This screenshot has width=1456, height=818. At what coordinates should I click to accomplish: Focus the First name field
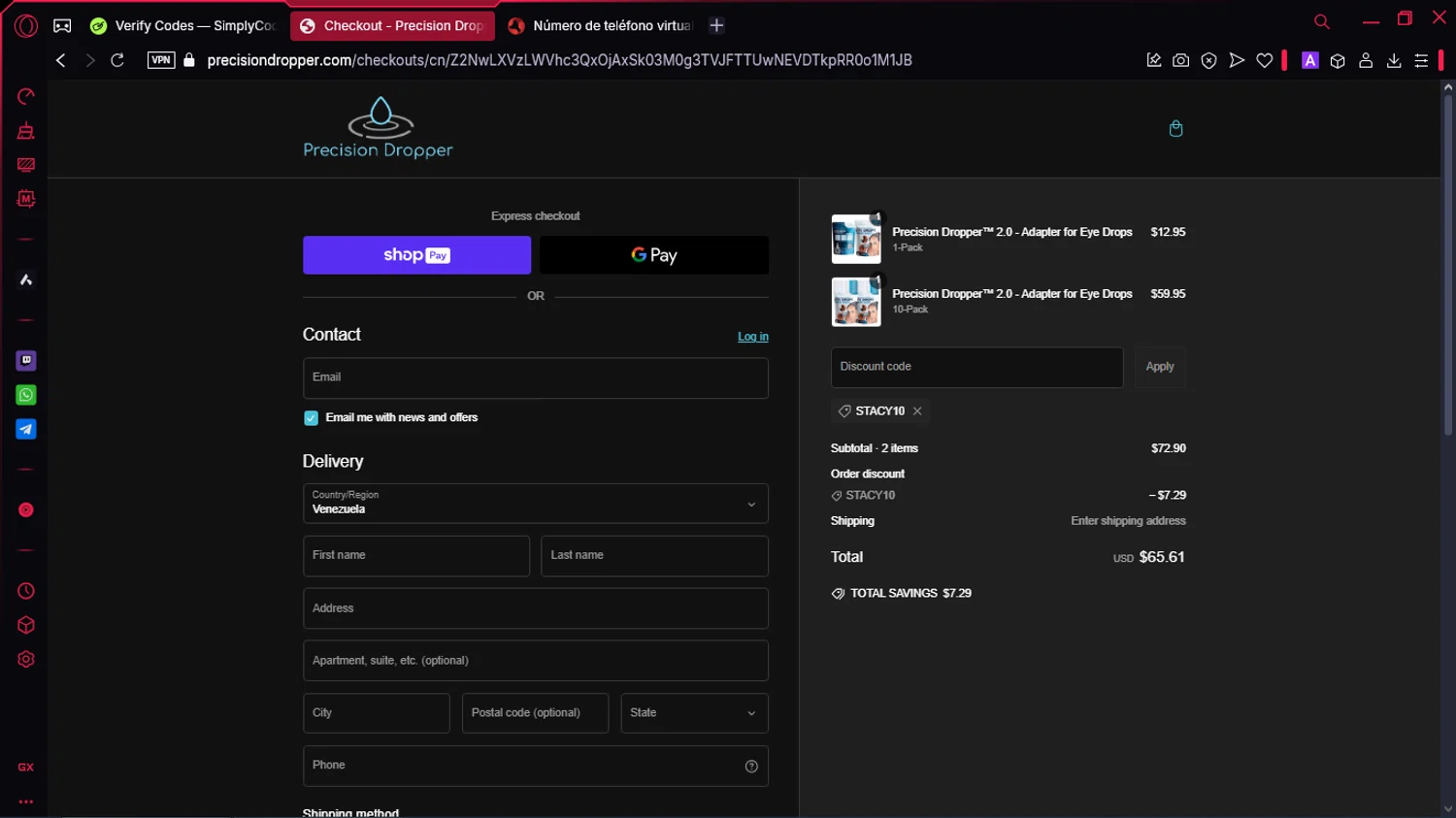(x=415, y=556)
